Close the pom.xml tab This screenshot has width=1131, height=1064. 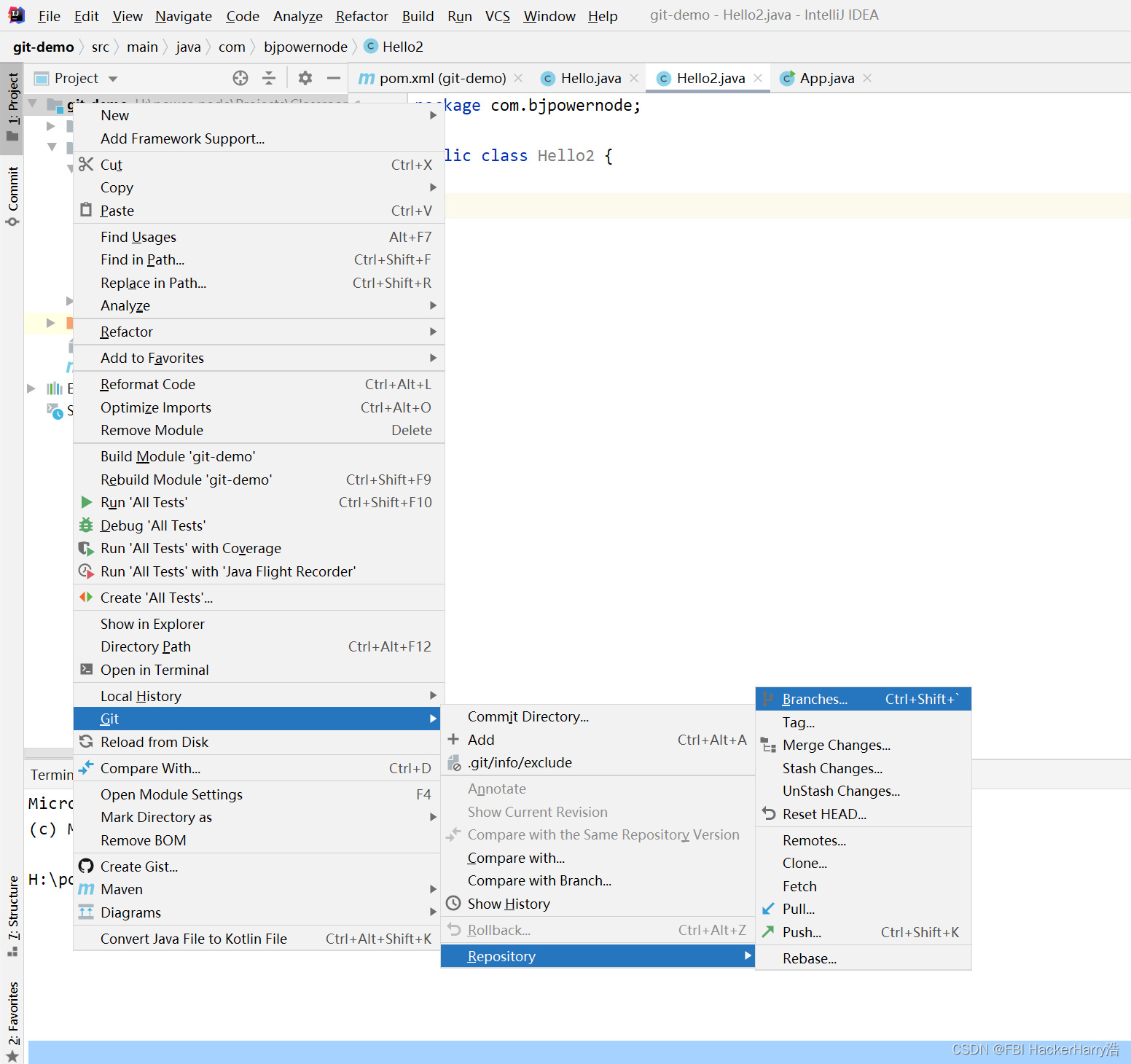[x=518, y=78]
